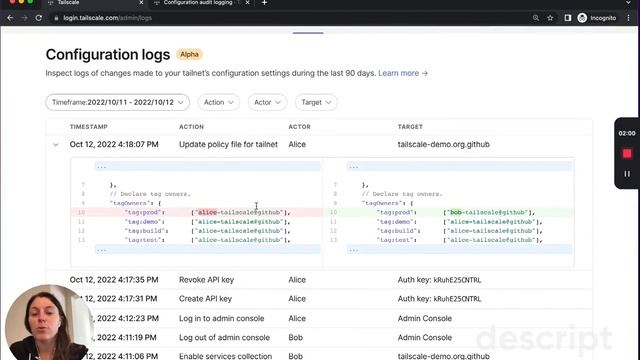Viewport: 640px width, 360px height.
Task: Open the Actor filter dropdown
Action: pyautogui.click(x=267, y=102)
